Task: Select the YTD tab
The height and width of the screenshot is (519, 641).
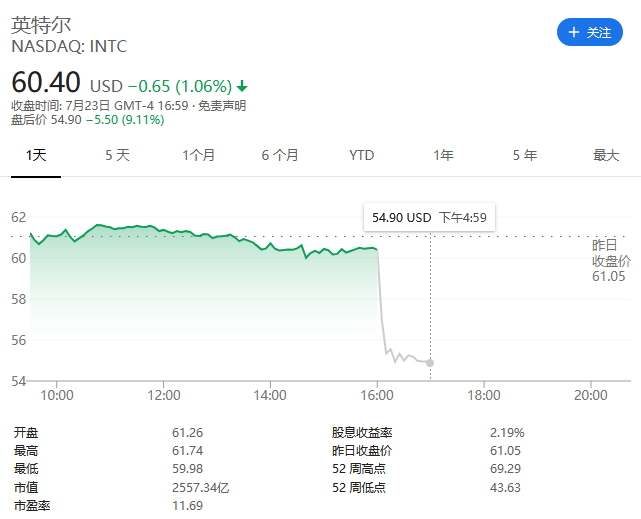Action: tap(362, 155)
